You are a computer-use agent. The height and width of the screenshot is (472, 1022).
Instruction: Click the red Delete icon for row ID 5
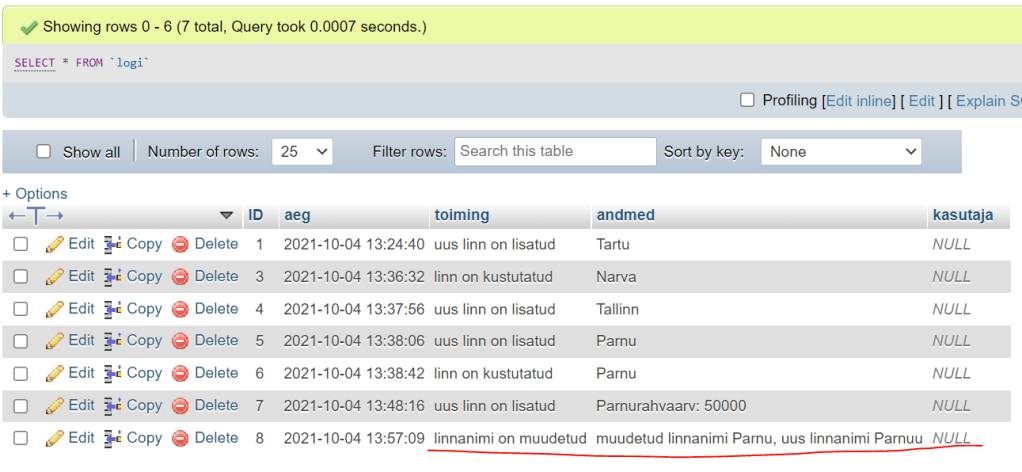coord(180,341)
